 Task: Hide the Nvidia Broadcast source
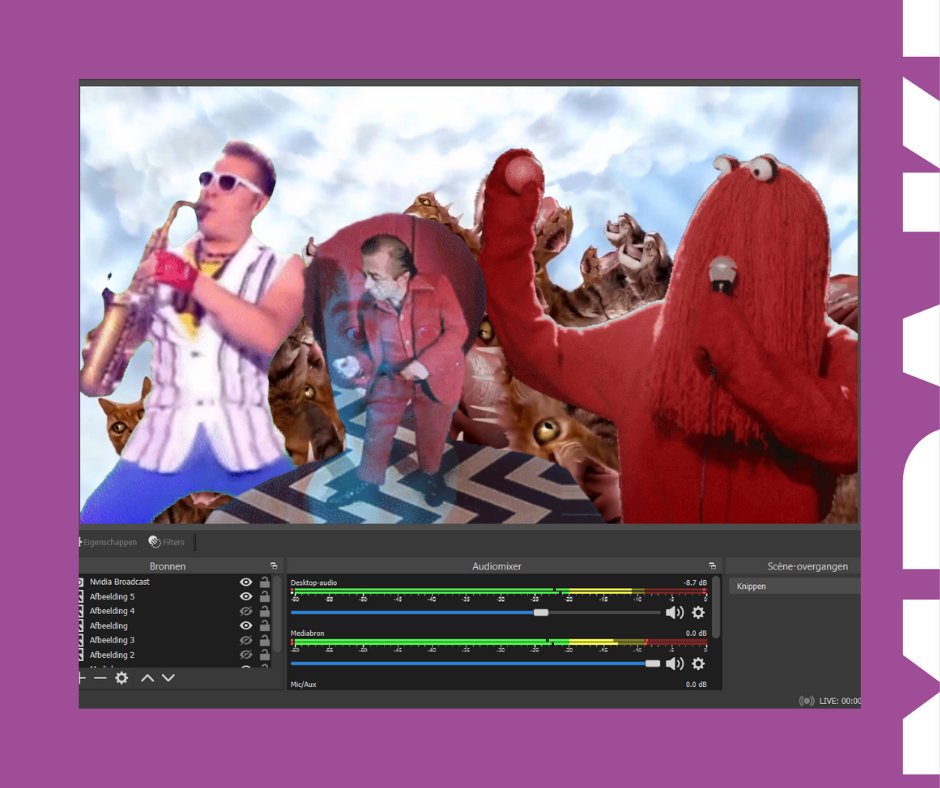point(246,582)
